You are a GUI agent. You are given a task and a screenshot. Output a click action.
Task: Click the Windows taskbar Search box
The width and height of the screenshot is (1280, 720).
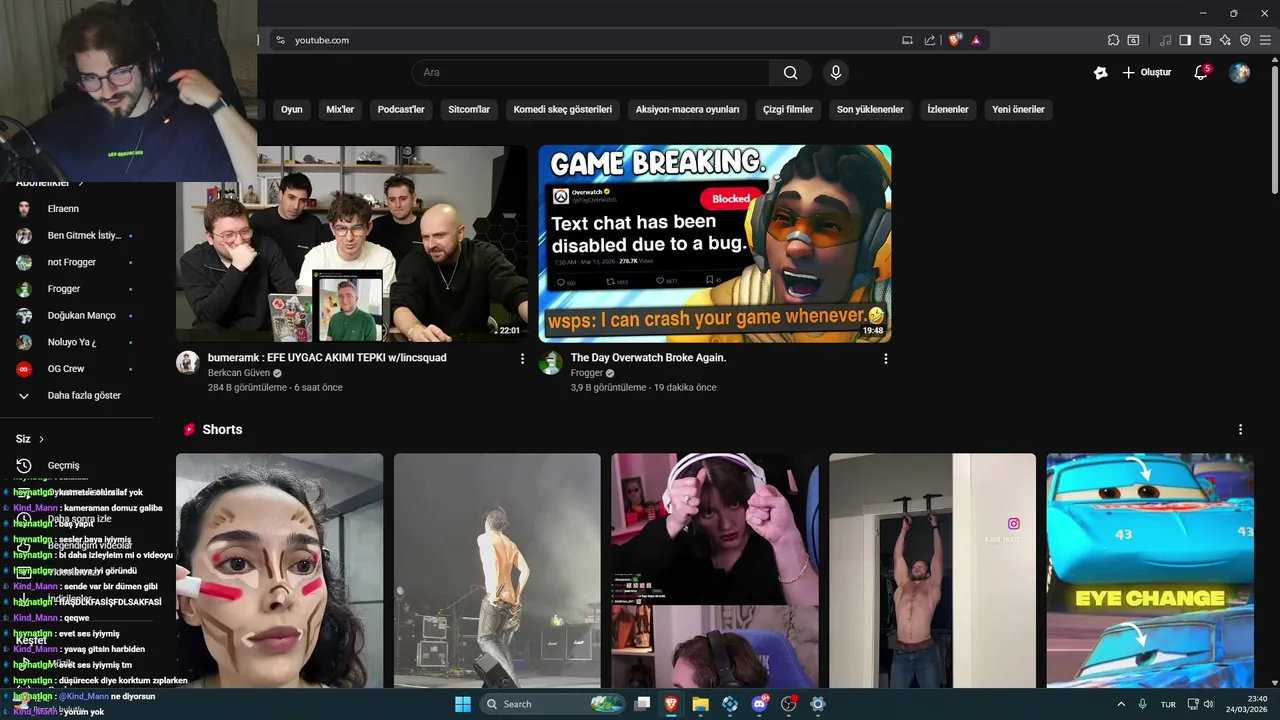click(552, 704)
